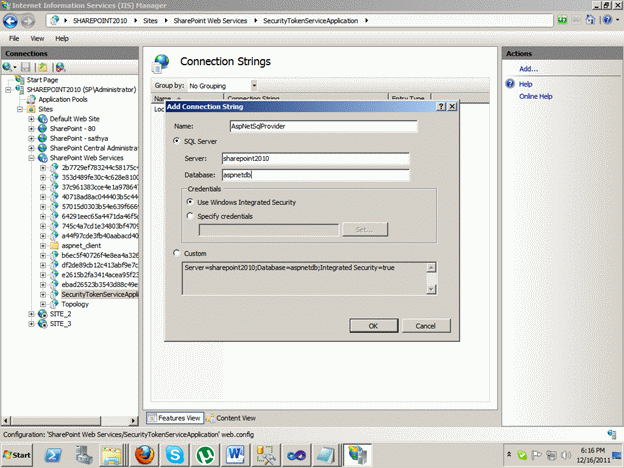The width and height of the screenshot is (624, 468).
Task: Click the Database input field
Action: (316, 175)
